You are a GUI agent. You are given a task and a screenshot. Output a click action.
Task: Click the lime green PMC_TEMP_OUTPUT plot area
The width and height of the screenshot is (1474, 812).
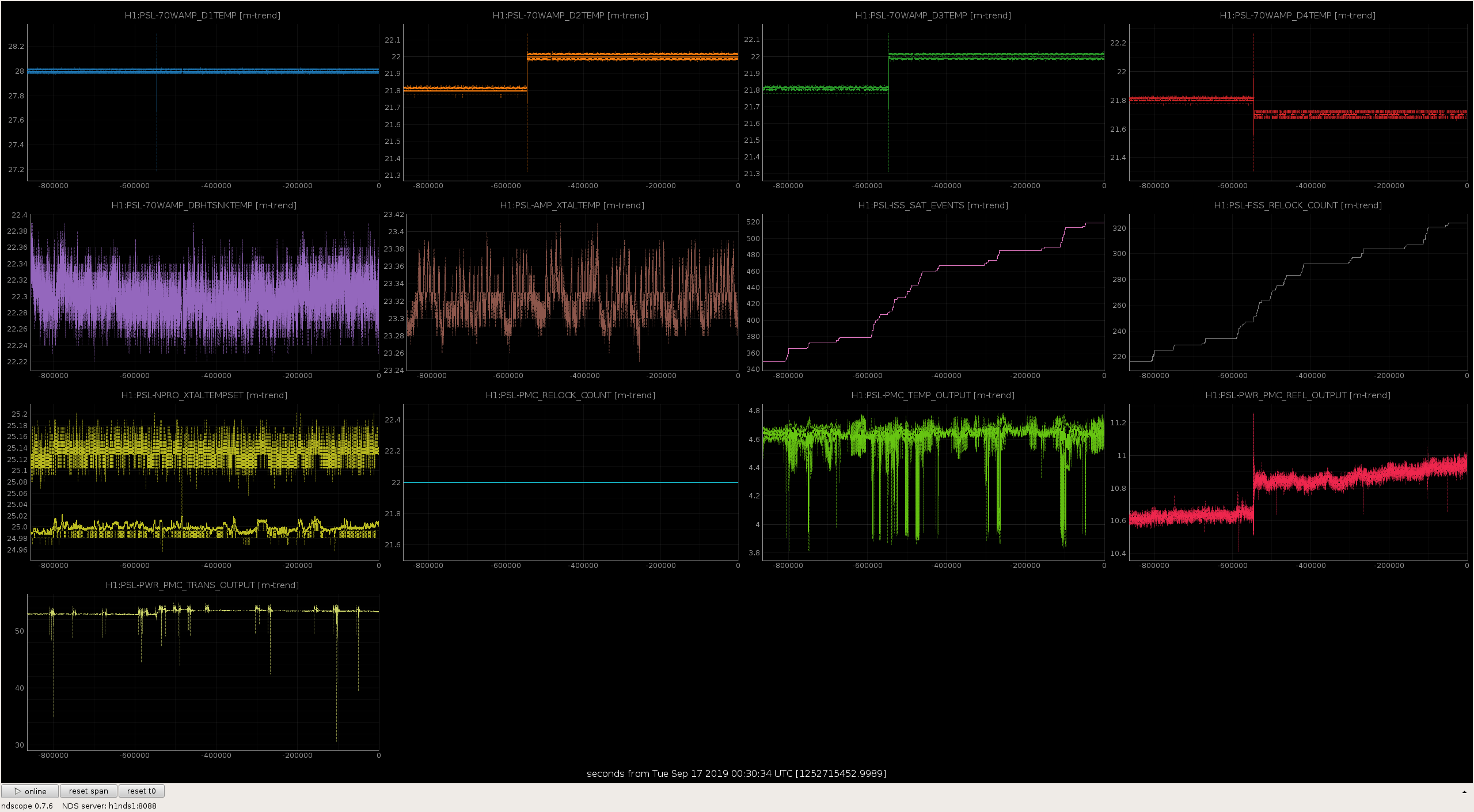[x=933, y=482]
